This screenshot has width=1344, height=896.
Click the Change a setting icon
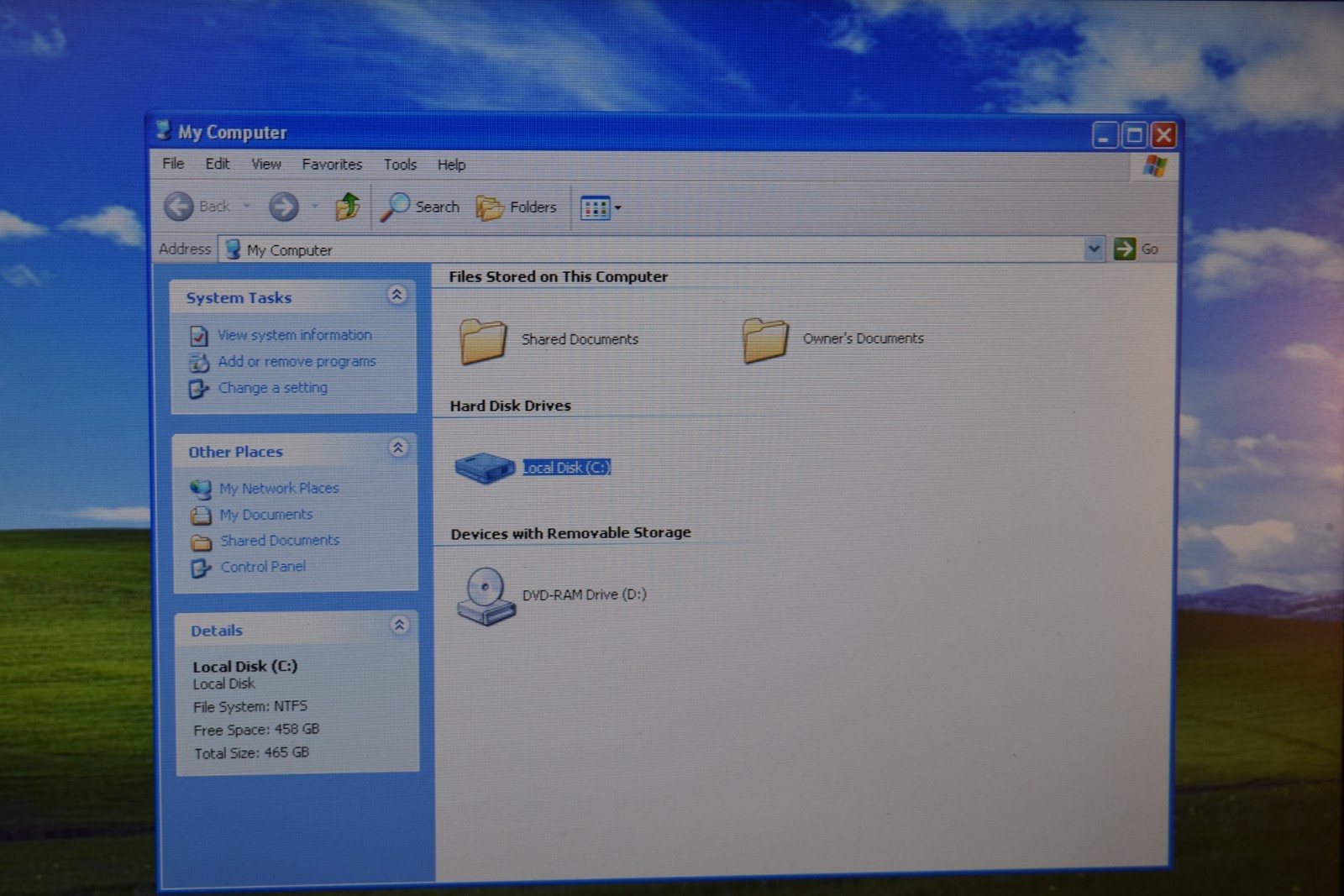pyautogui.click(x=198, y=389)
